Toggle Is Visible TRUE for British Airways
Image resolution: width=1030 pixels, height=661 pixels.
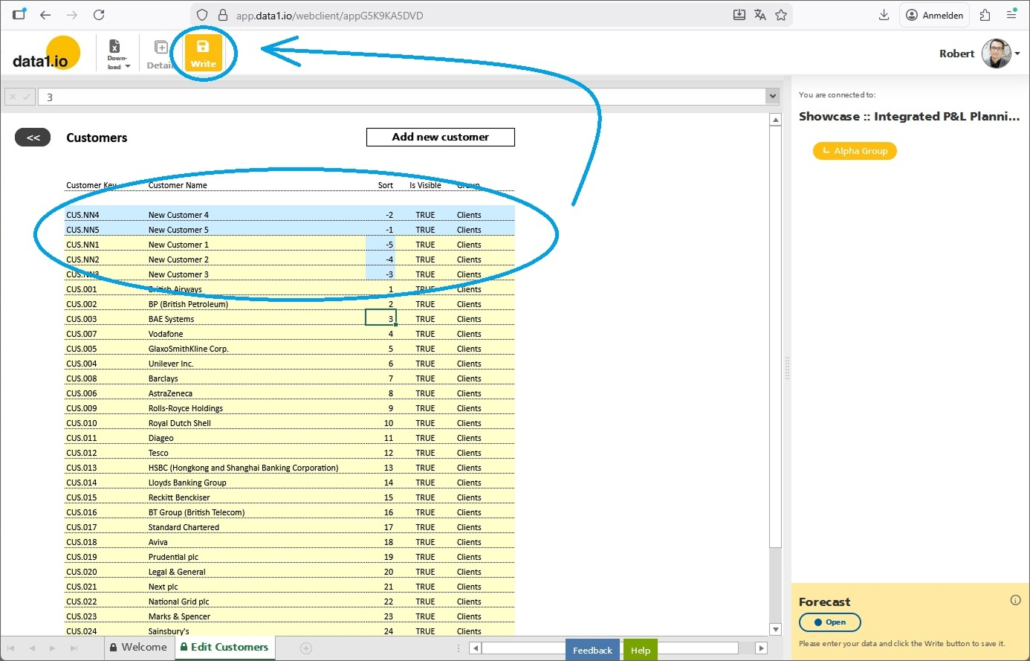(425, 289)
